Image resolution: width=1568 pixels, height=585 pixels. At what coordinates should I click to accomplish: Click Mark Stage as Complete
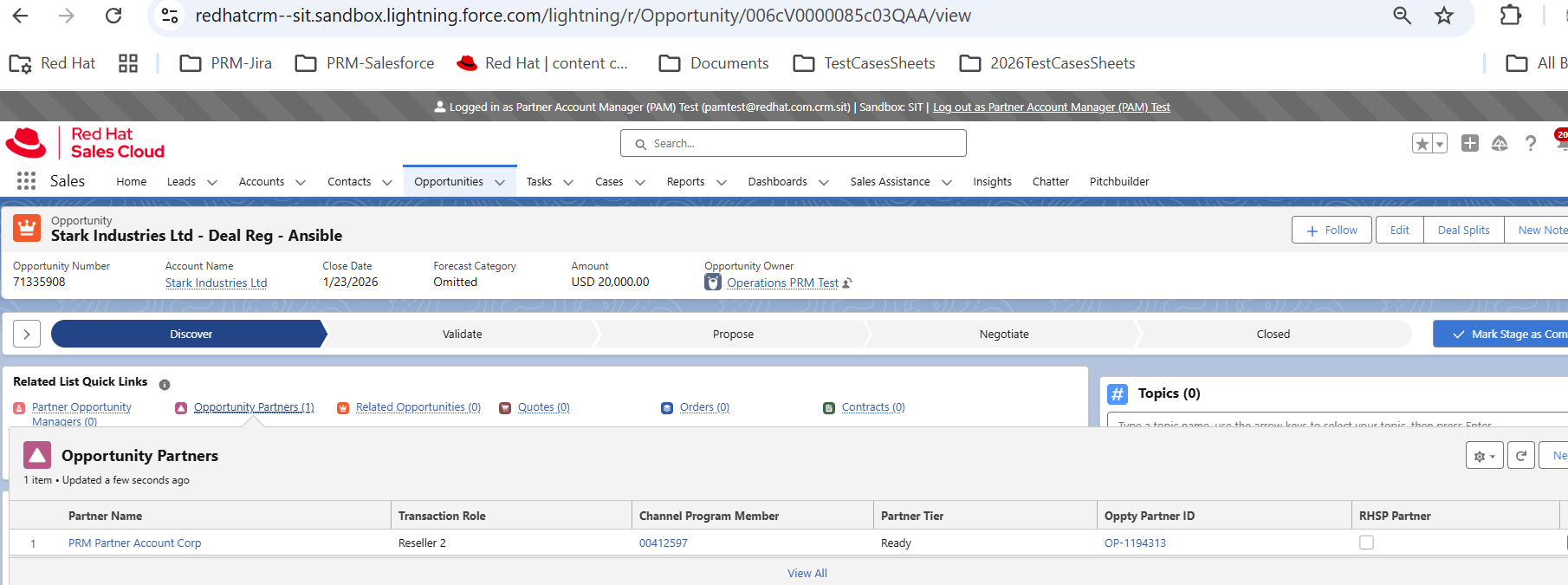tap(1500, 334)
